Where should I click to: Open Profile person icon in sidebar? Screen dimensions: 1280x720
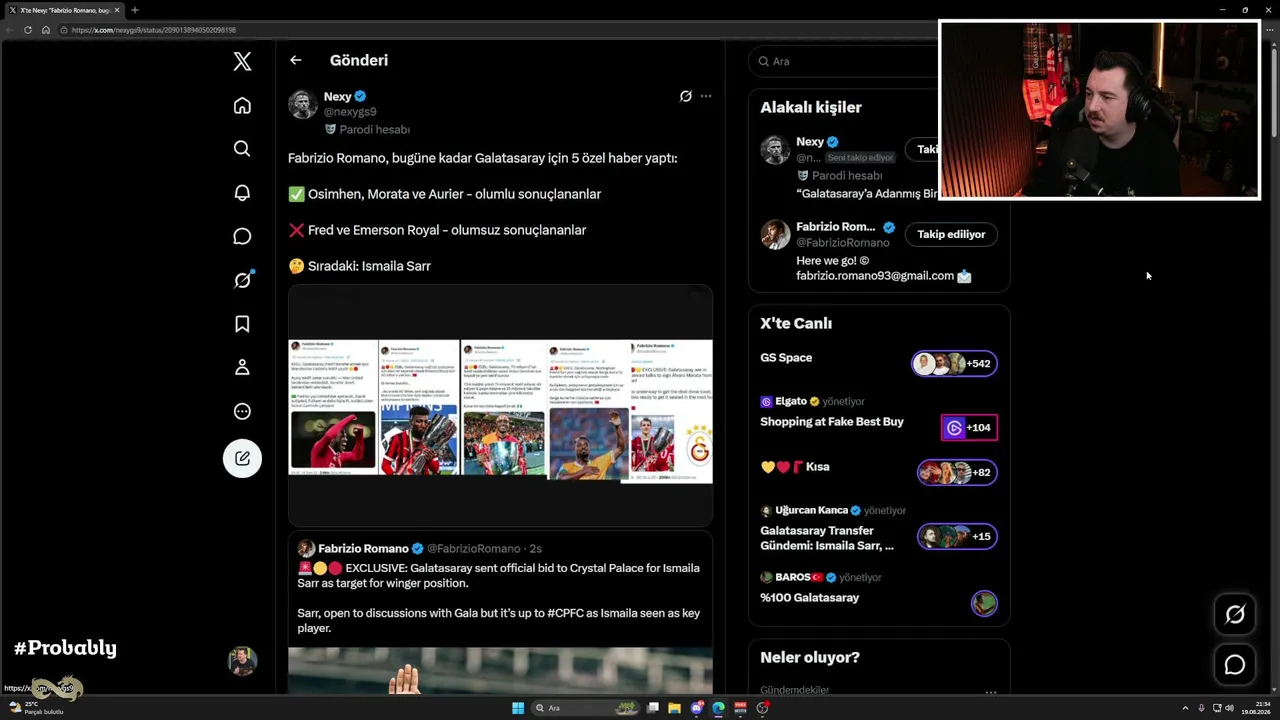tap(242, 368)
